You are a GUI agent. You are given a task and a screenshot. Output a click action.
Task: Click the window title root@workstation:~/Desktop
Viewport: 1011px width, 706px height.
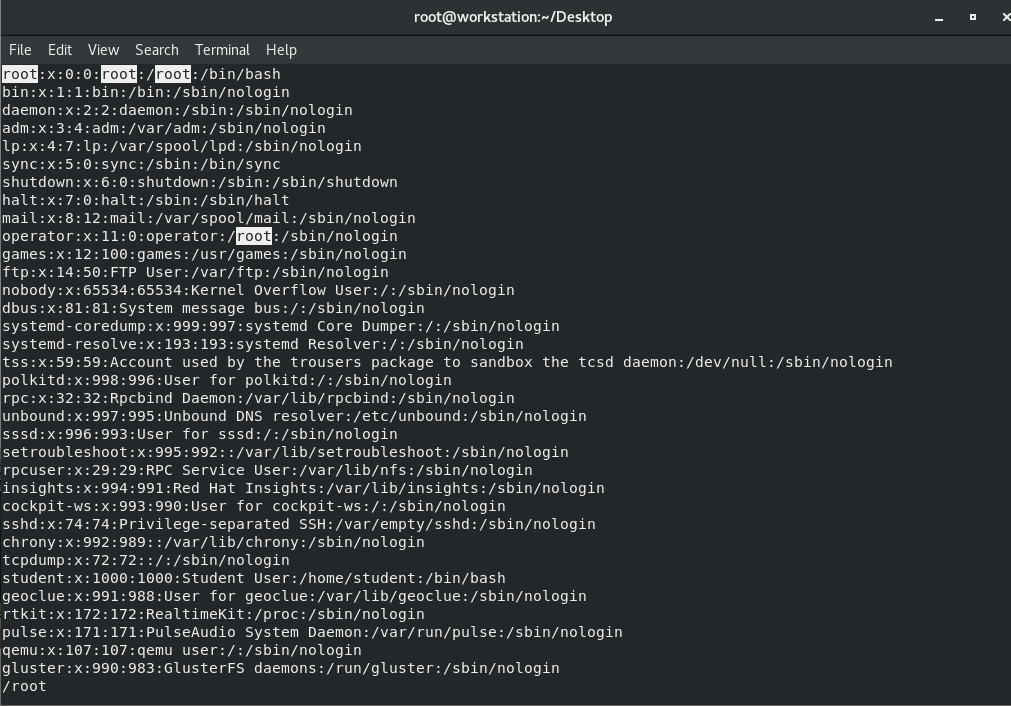click(513, 17)
